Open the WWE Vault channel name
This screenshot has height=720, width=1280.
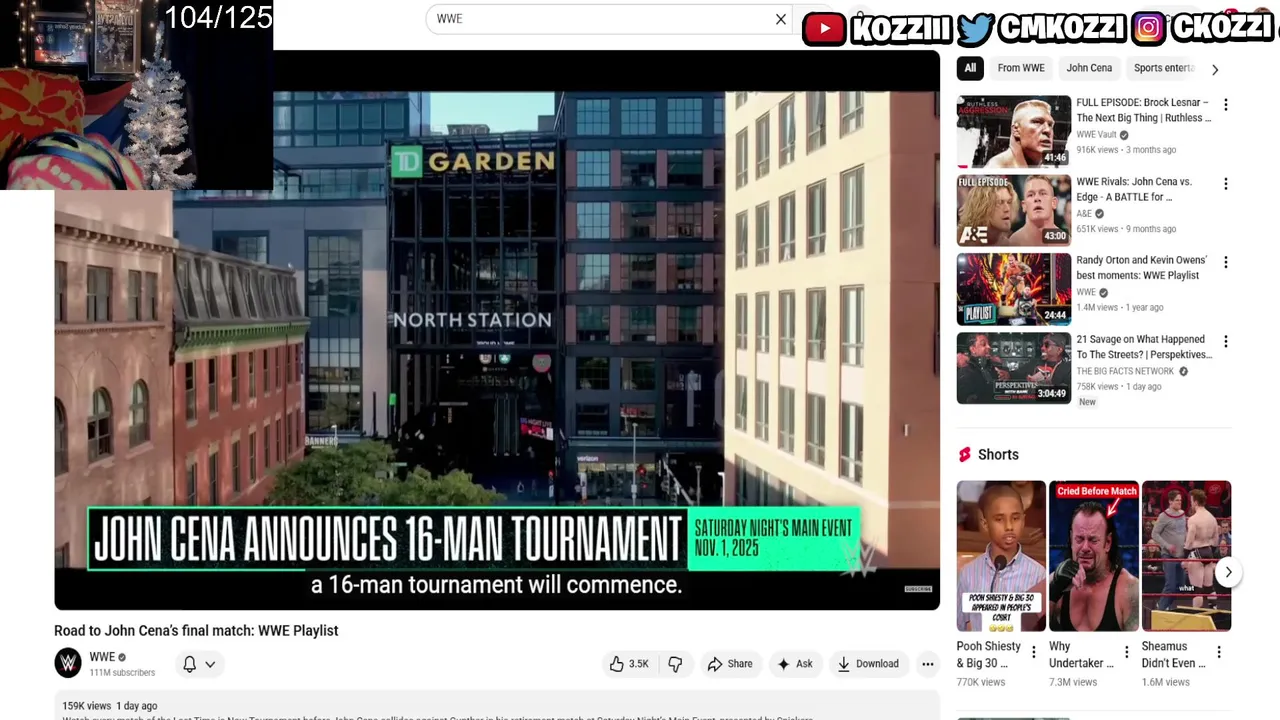point(1096,135)
